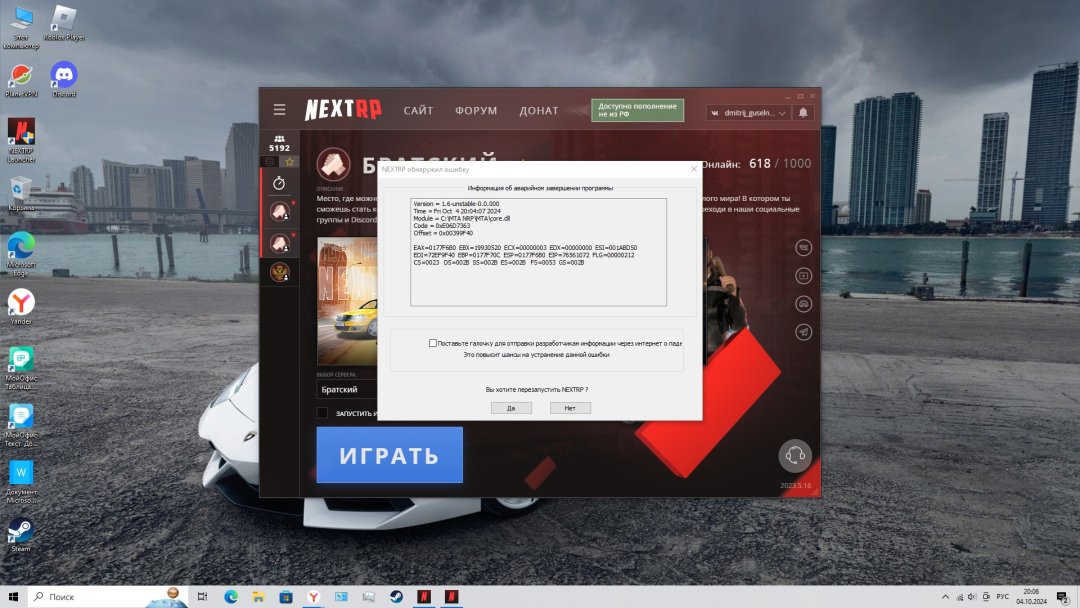Screen dimensions: 1080x608
Task: Select the second handshake server in the sidebar
Action: click(280, 242)
